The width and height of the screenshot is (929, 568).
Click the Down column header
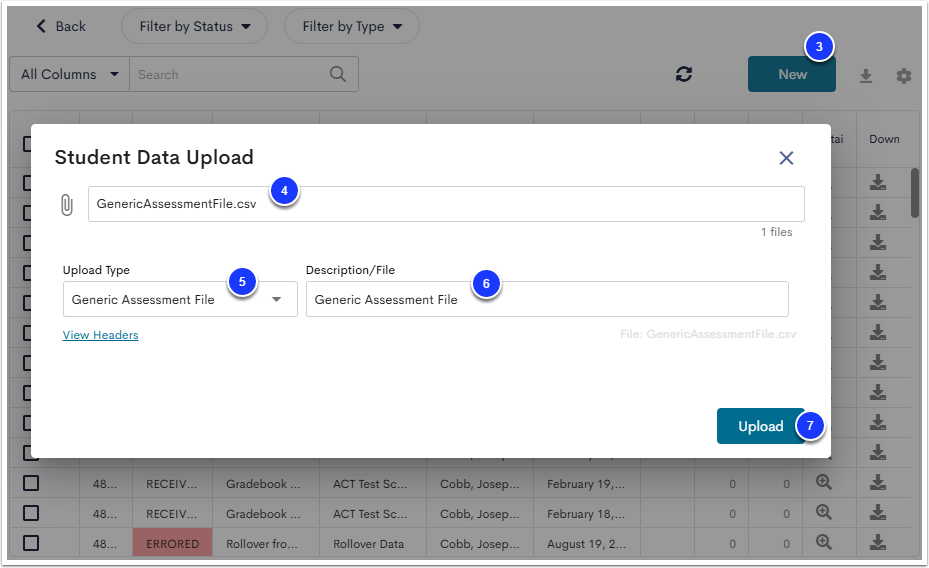click(x=884, y=139)
